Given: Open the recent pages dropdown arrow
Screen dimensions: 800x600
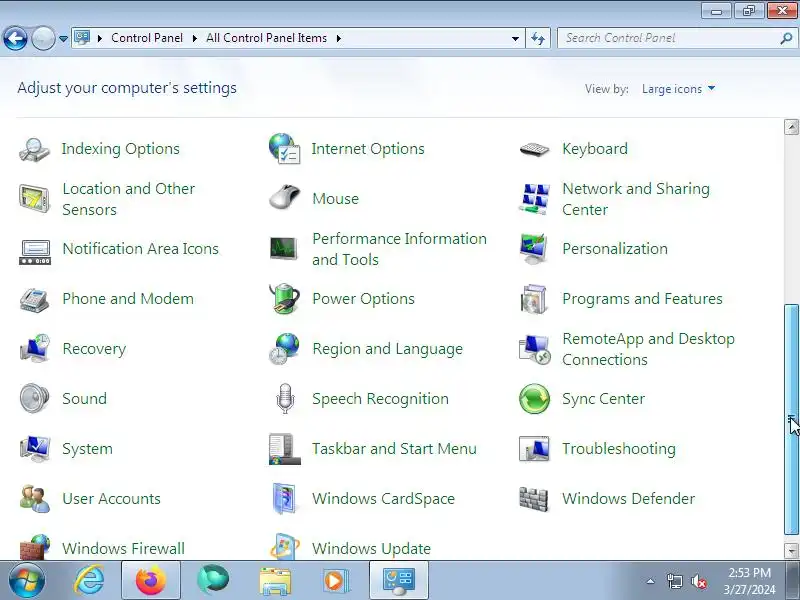Looking at the screenshot, I should click(63, 38).
